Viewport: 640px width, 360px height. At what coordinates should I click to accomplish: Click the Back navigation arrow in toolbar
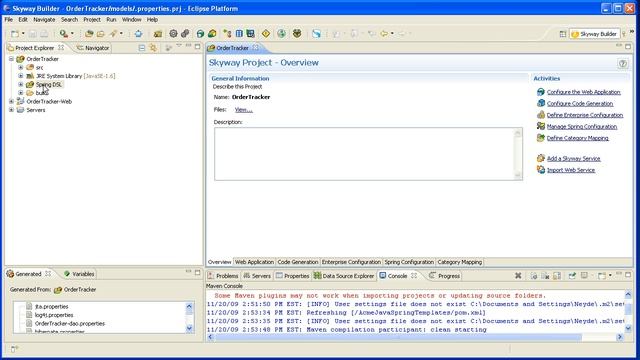click(384, 34)
